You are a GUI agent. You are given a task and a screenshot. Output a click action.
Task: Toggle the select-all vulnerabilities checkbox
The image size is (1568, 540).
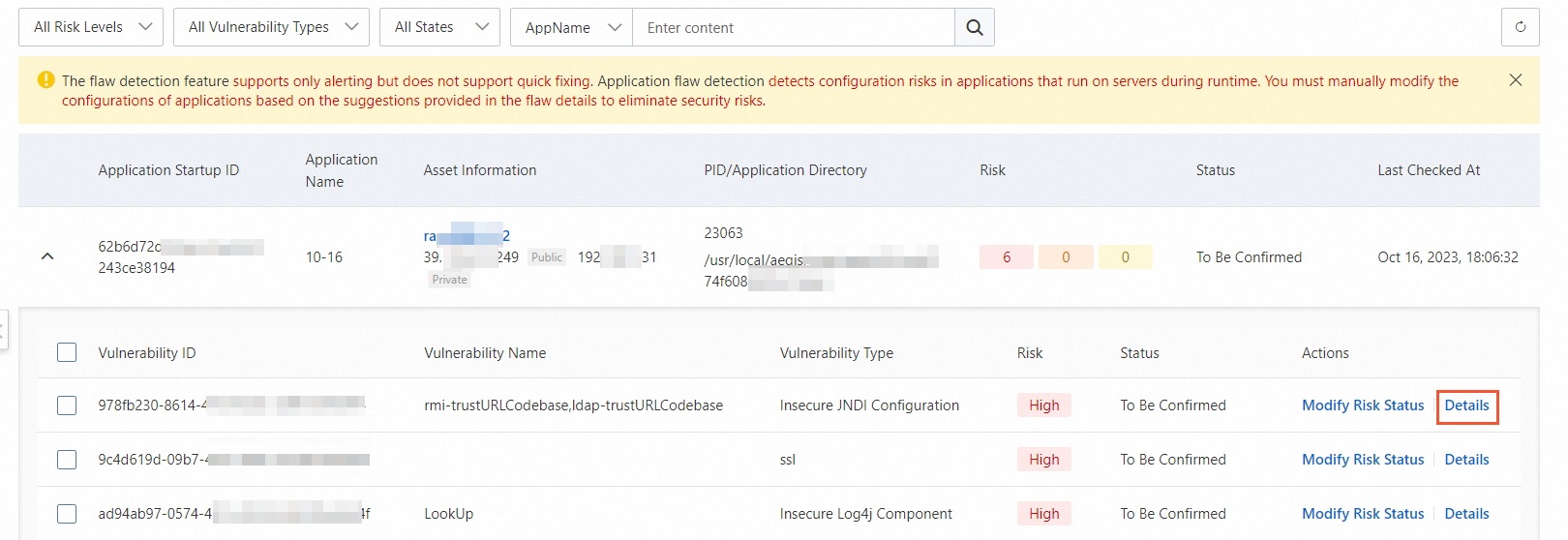(67, 352)
